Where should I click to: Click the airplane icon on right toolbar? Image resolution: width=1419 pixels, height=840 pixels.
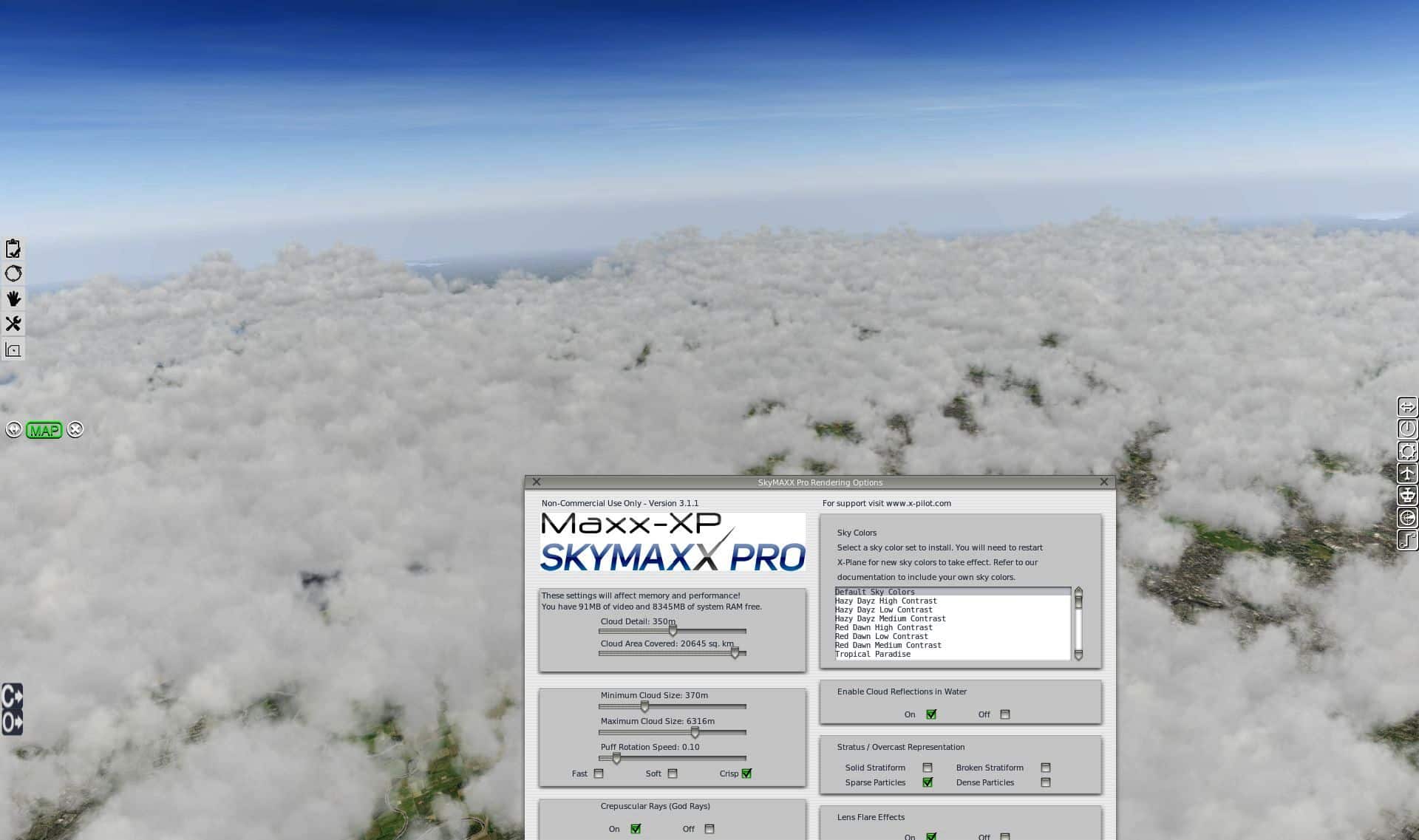tap(1407, 474)
